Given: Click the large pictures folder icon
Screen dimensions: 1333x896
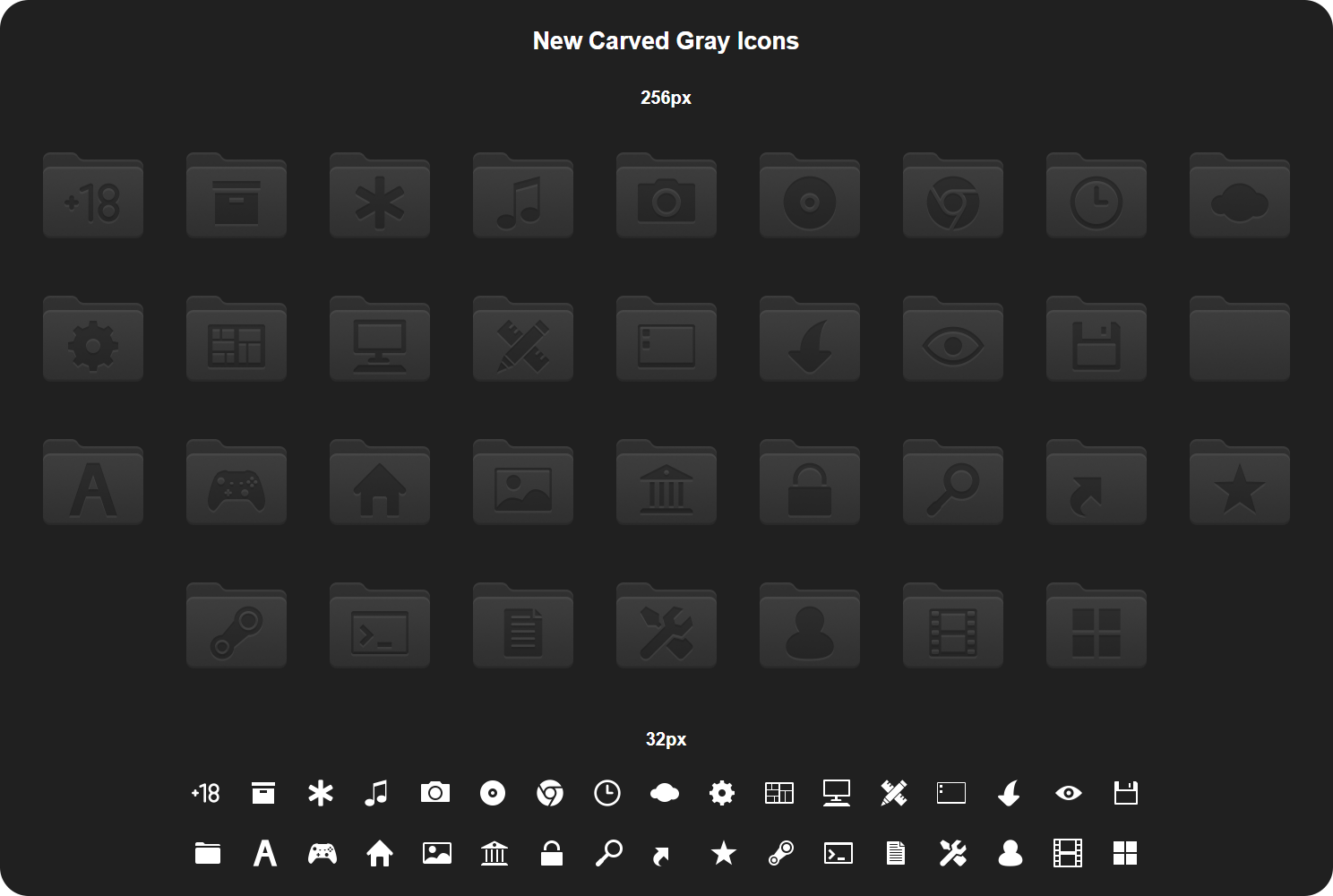Looking at the screenshot, I should pos(523,481).
